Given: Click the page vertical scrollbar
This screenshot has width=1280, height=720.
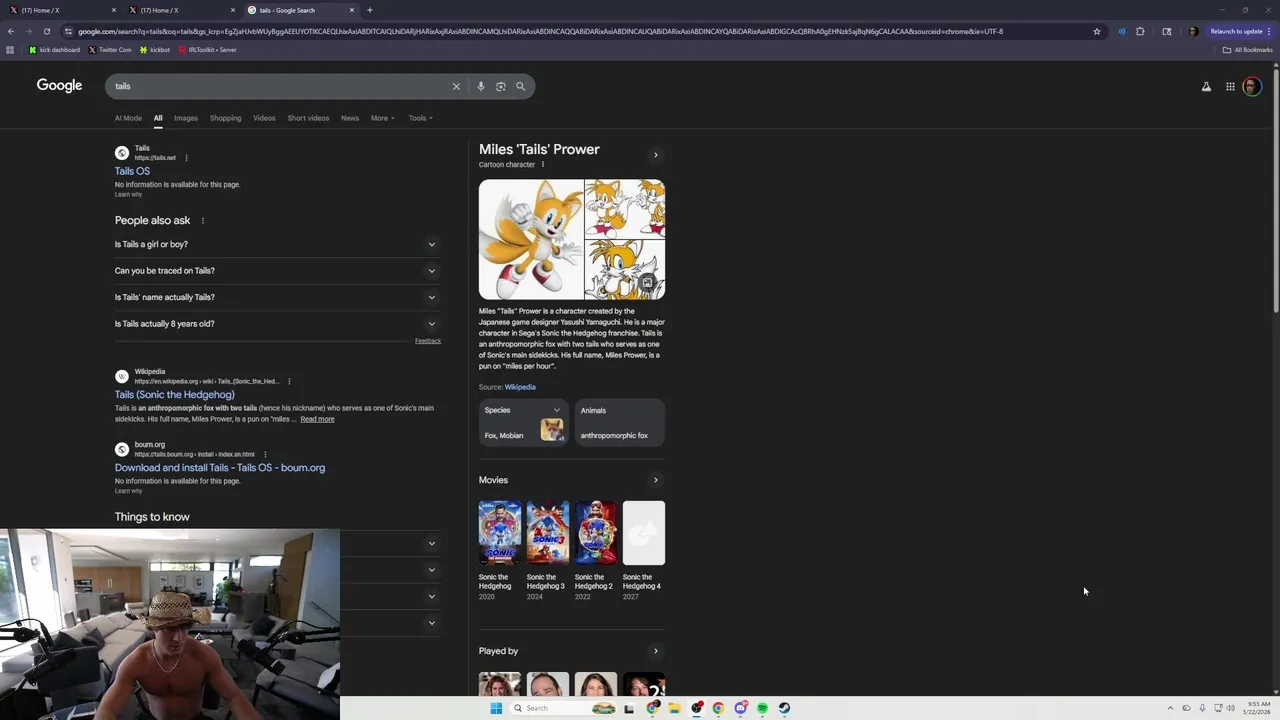Looking at the screenshot, I should pos(1276,190).
